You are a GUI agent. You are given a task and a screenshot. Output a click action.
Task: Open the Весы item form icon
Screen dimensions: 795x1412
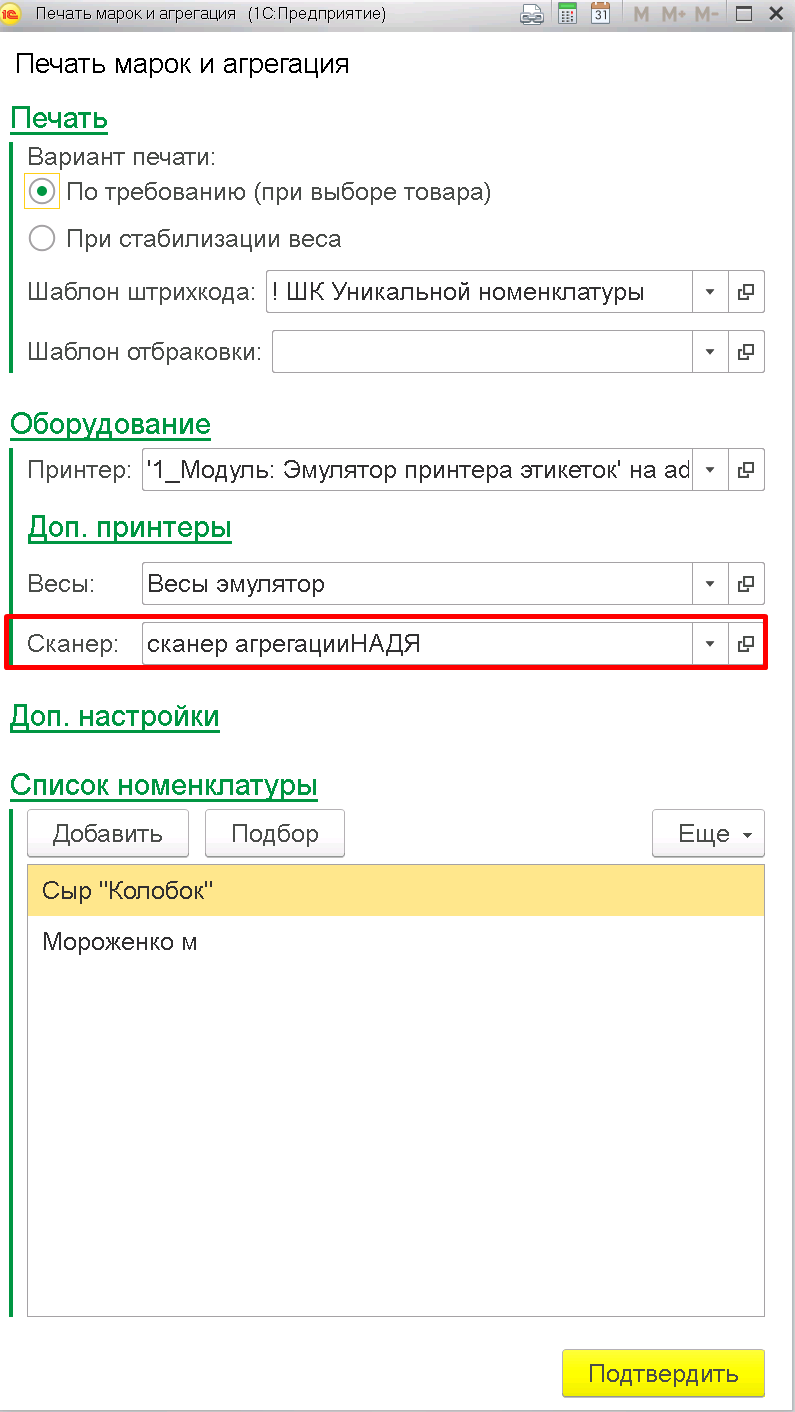[x=745, y=584]
